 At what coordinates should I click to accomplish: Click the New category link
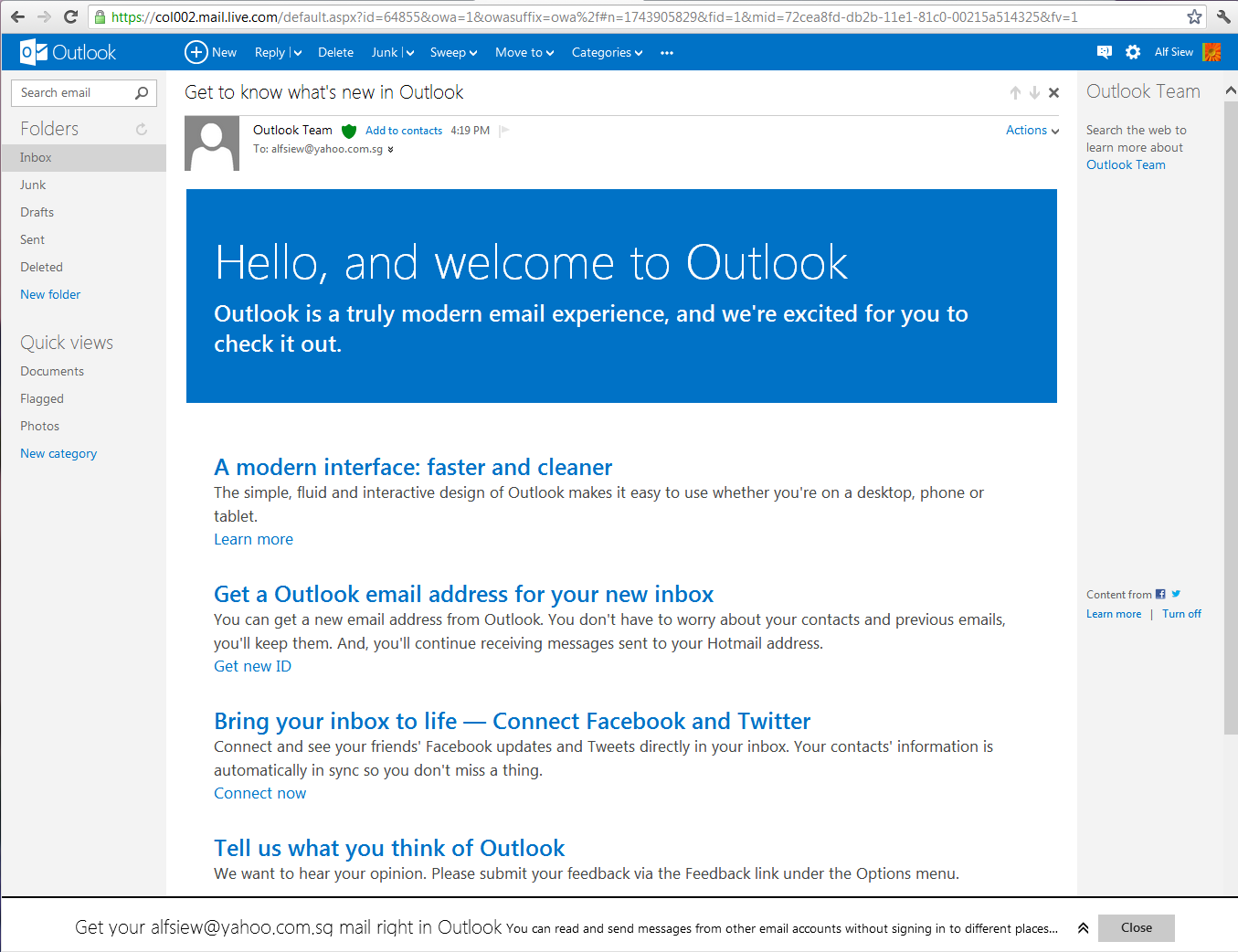coord(58,453)
